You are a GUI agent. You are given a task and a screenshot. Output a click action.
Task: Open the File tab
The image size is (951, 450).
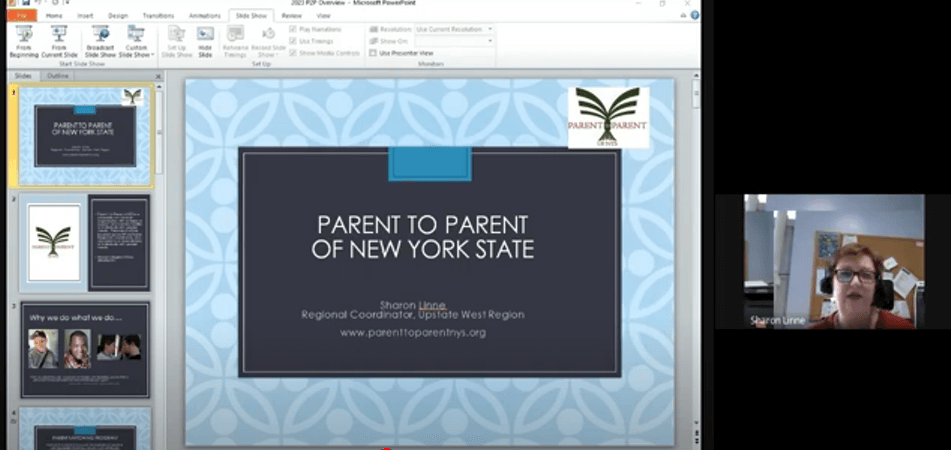point(22,15)
